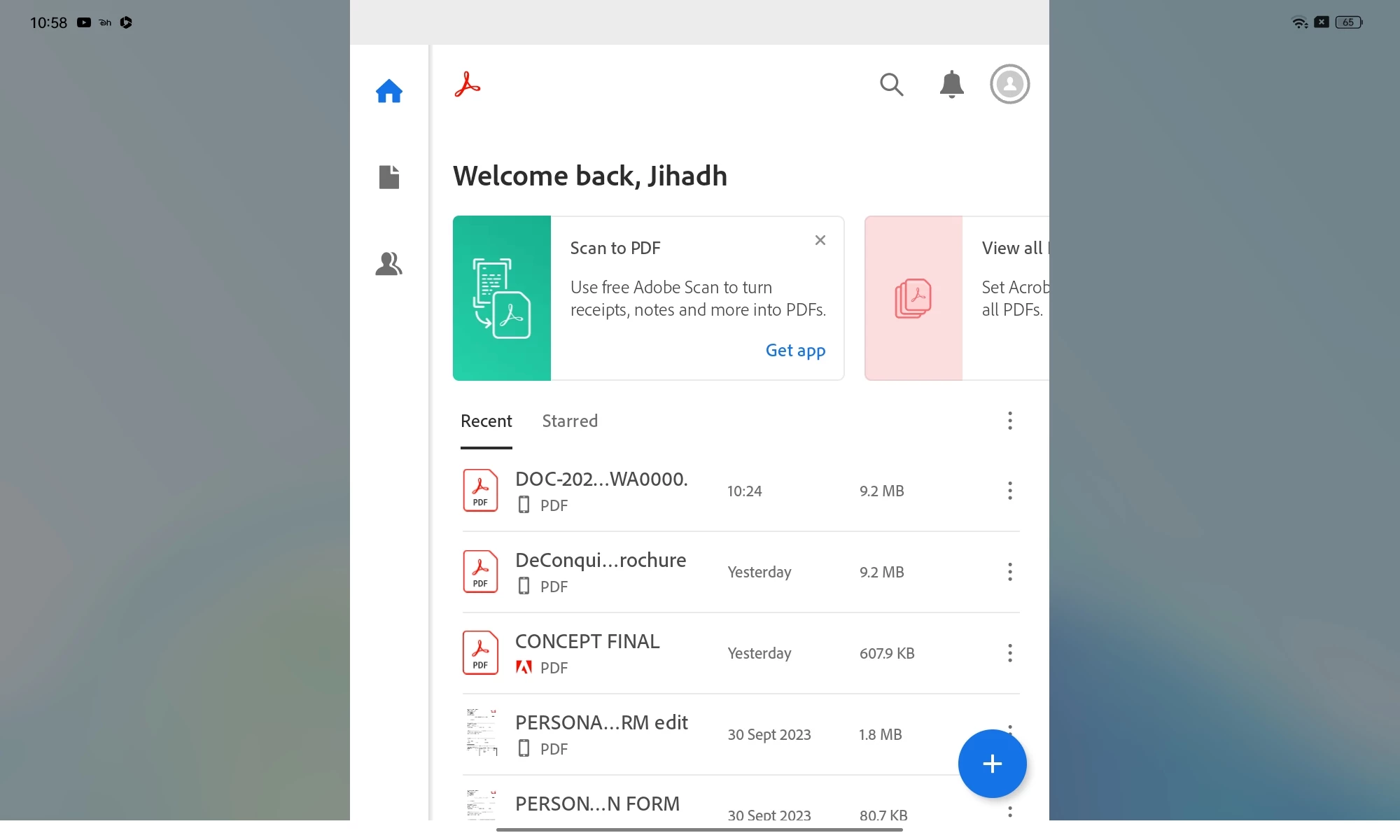This screenshot has height=840, width=1400.
Task: Open more options for DeConqui...rochure file
Action: tap(1009, 572)
